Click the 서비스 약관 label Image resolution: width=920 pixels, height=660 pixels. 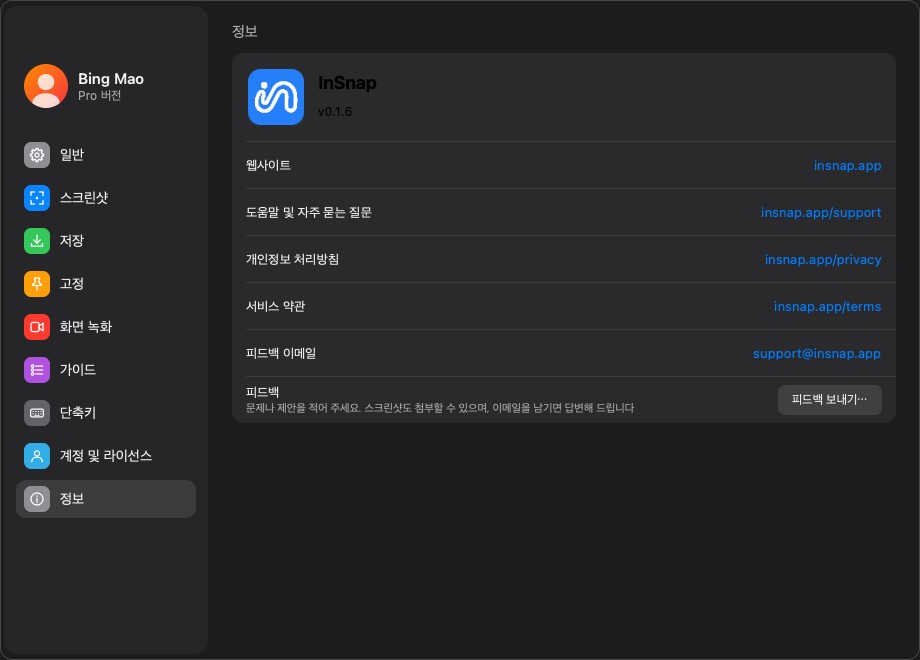click(275, 306)
